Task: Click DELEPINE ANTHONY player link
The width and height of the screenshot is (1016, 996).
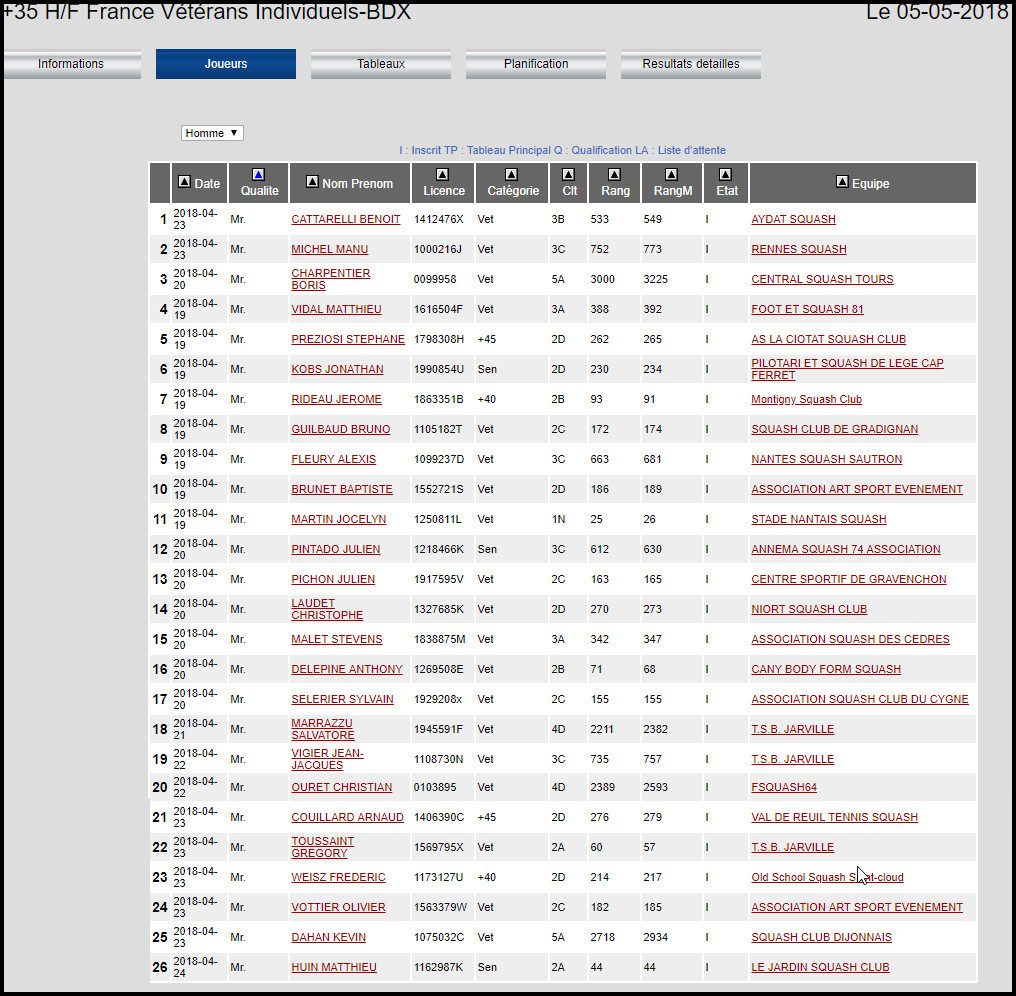Action: pyautogui.click(x=347, y=669)
